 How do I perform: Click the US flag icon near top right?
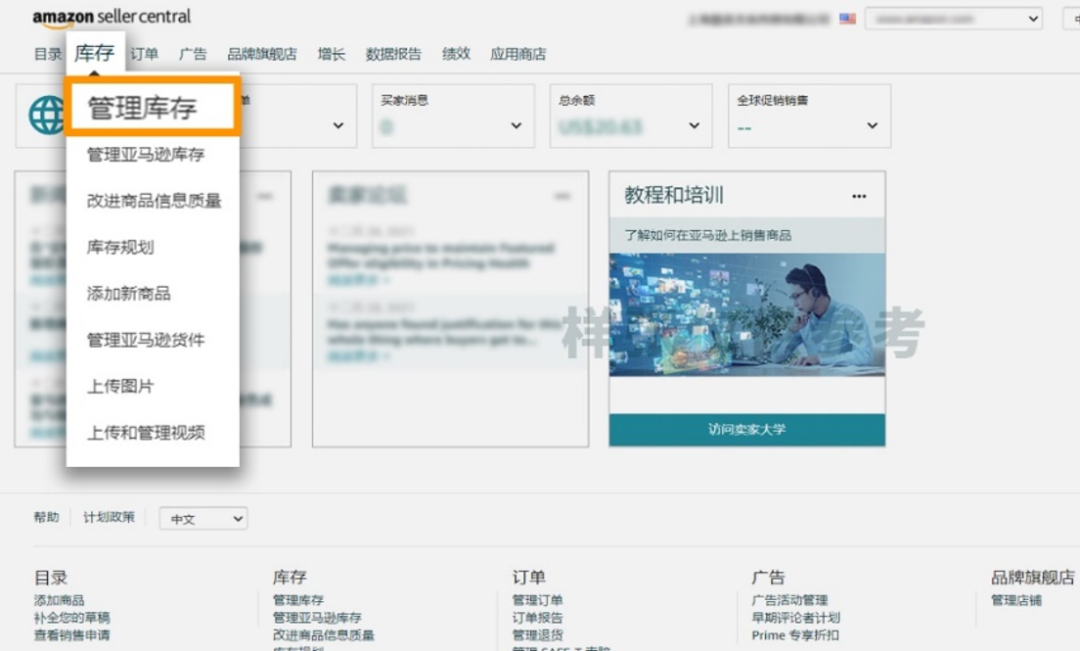pyautogui.click(x=845, y=17)
